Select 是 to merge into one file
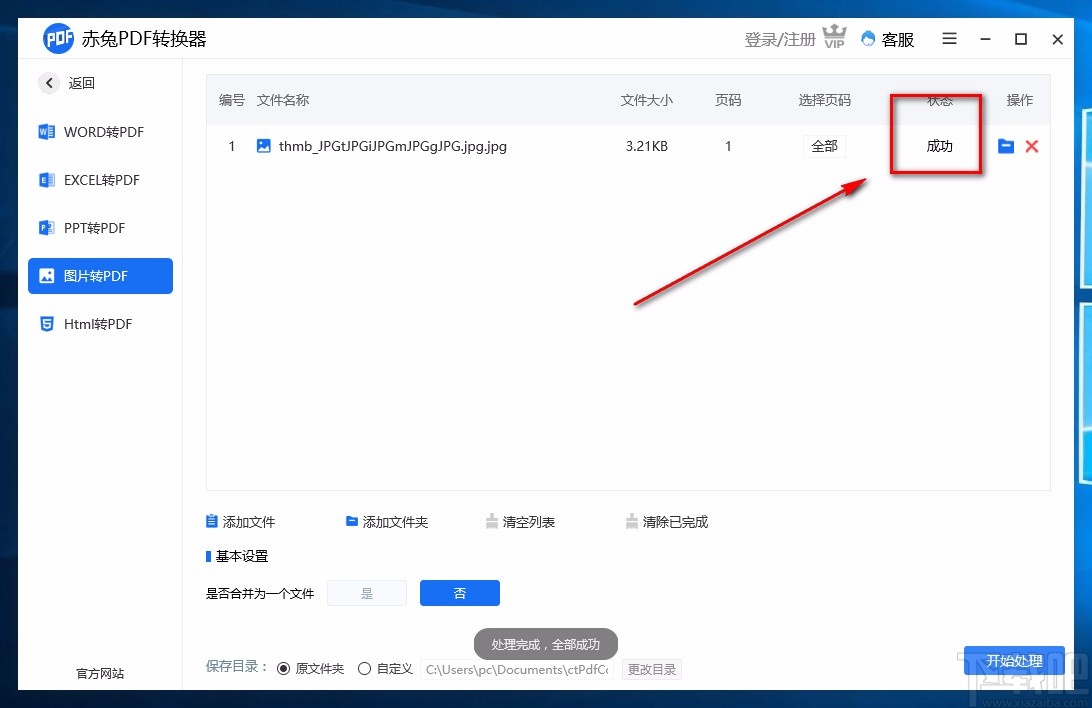The image size is (1092, 708). [366, 592]
